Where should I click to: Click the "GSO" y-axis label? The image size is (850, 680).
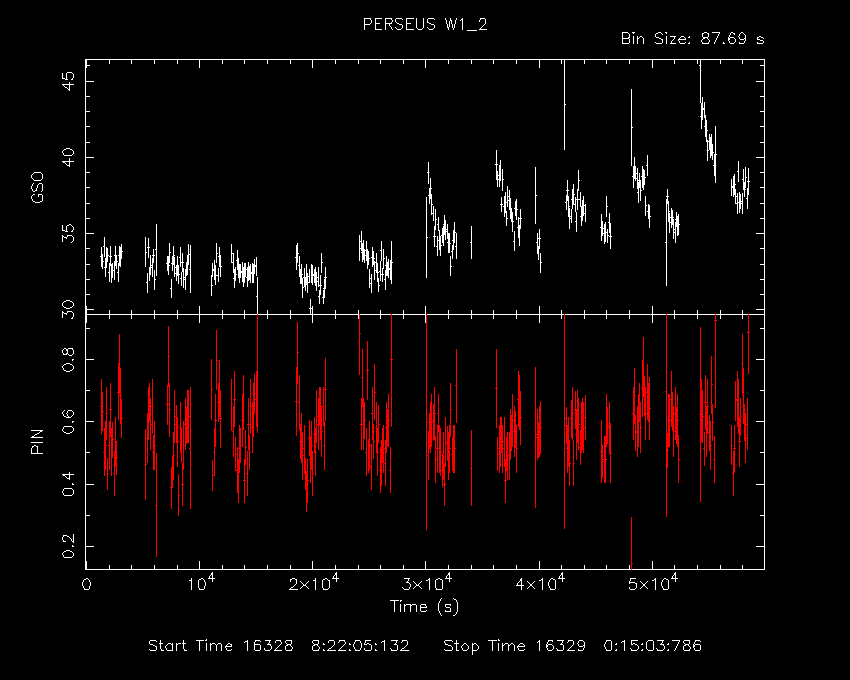click(x=37, y=187)
